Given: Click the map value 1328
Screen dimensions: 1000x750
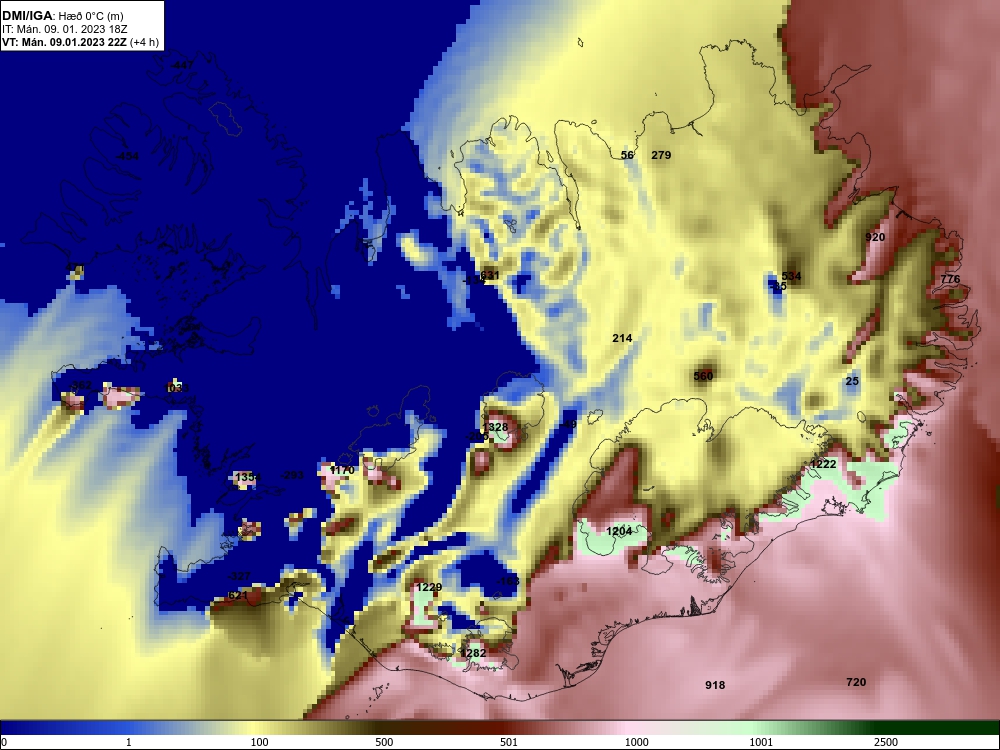Looking at the screenshot, I should point(496,427).
